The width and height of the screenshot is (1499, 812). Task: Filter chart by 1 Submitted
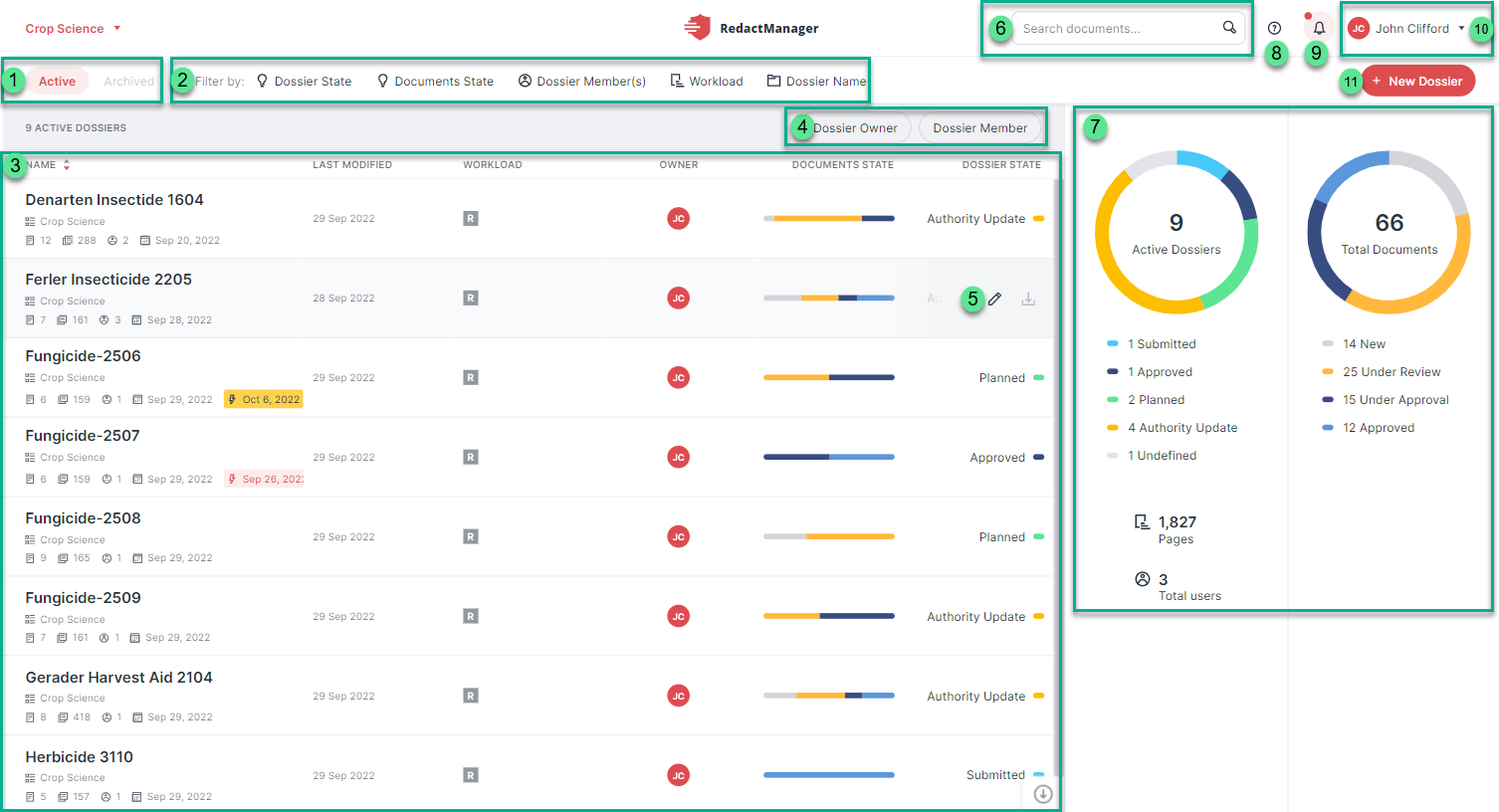tap(1152, 344)
